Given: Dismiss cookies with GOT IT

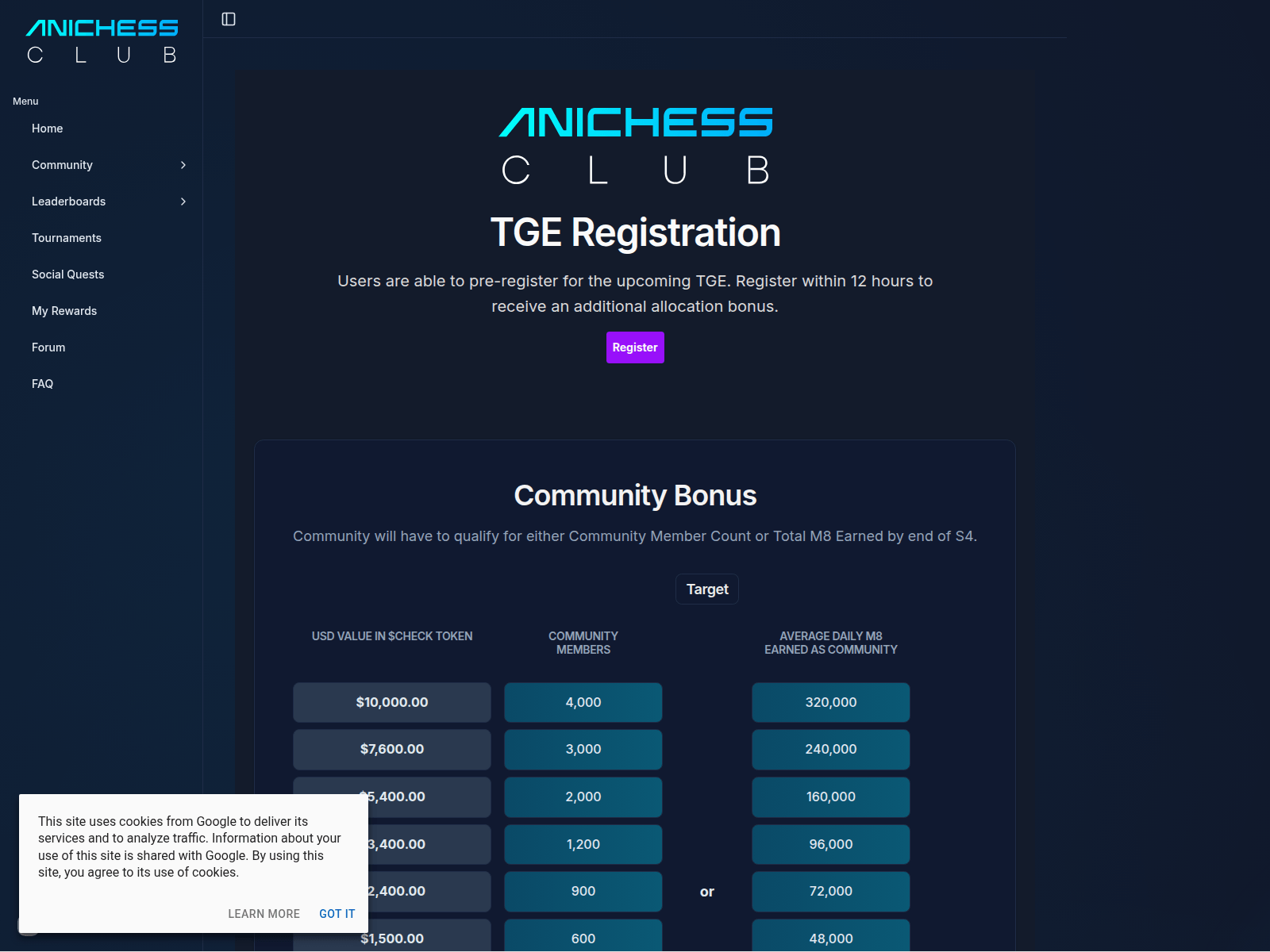Looking at the screenshot, I should pyautogui.click(x=337, y=914).
